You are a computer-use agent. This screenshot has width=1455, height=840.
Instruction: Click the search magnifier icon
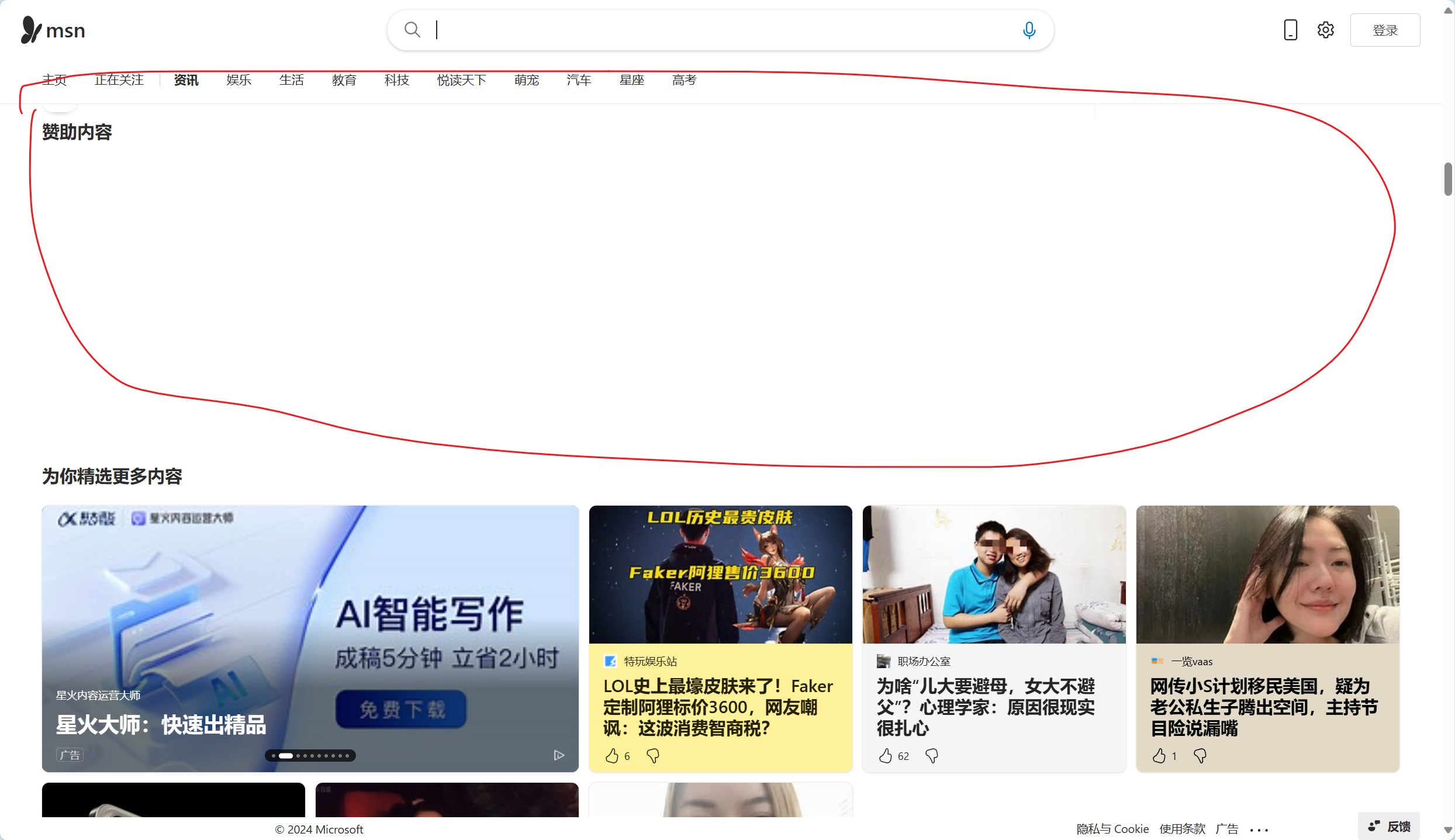tap(412, 30)
